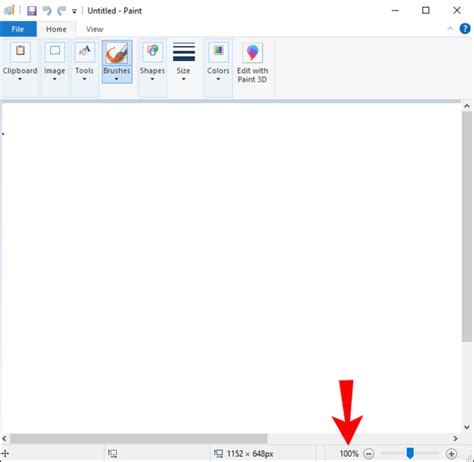The image size is (474, 462).
Task: Expand the Clipboard dropdown arrow
Action: pyautogui.click(x=20, y=79)
